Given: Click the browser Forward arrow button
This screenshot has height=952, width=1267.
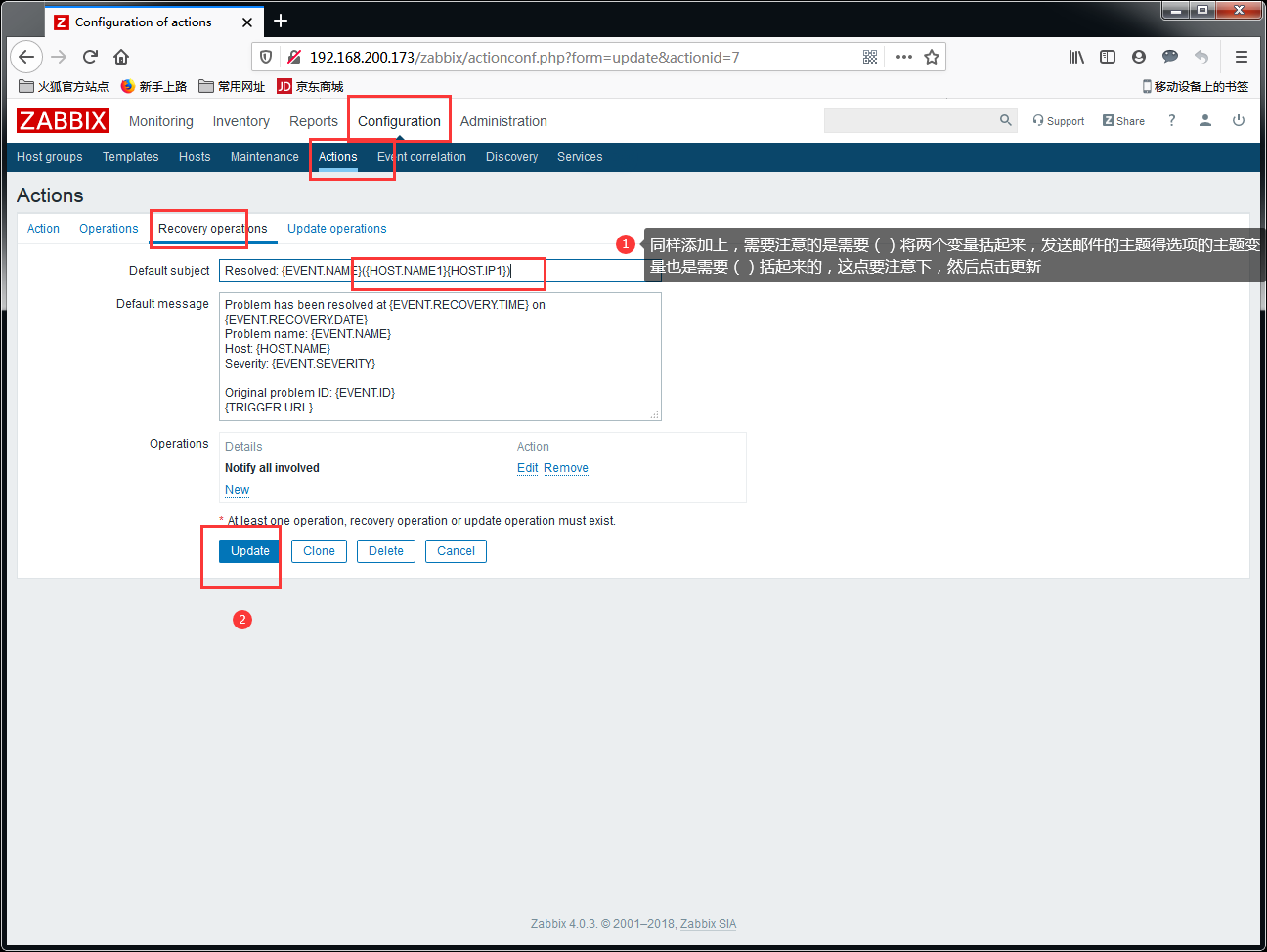Looking at the screenshot, I should (x=59, y=57).
